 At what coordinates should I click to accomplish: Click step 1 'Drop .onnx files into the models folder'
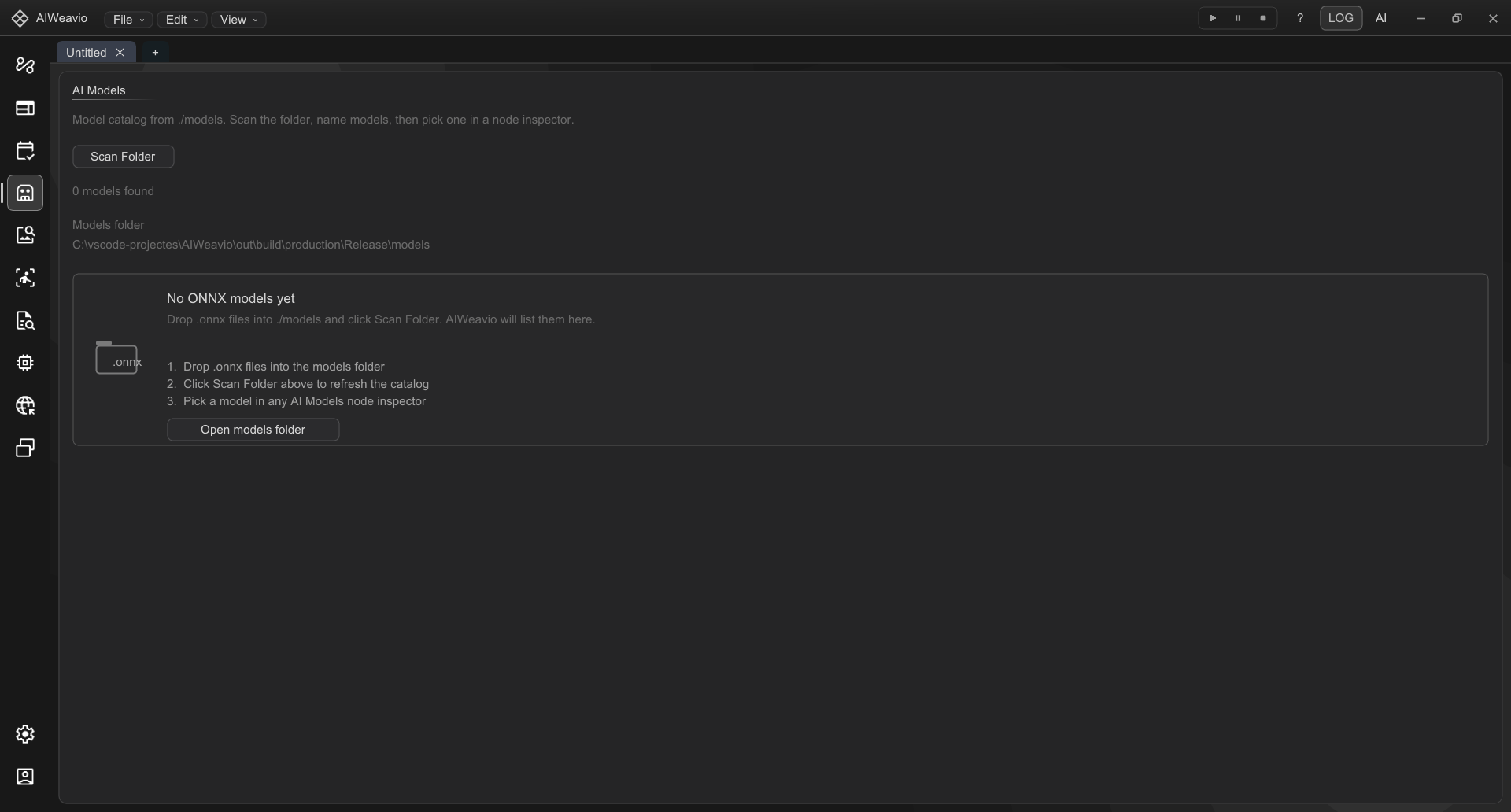pos(275,367)
